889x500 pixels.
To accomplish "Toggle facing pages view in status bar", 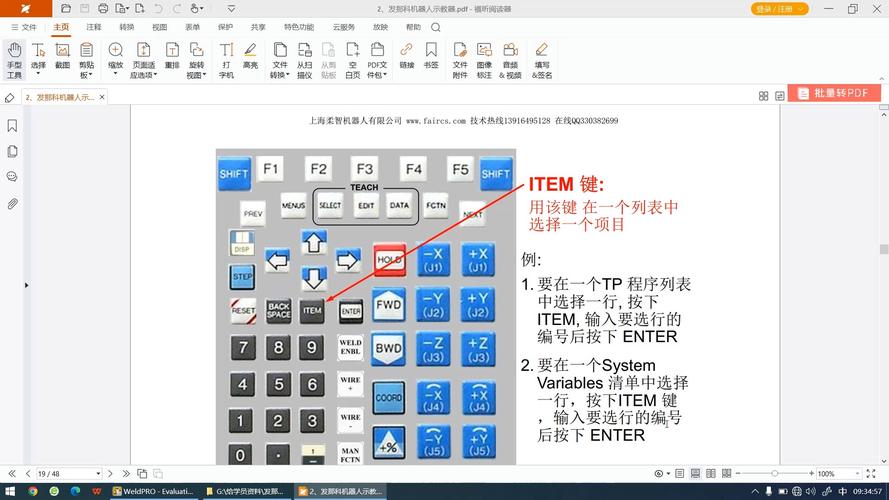I will point(711,473).
